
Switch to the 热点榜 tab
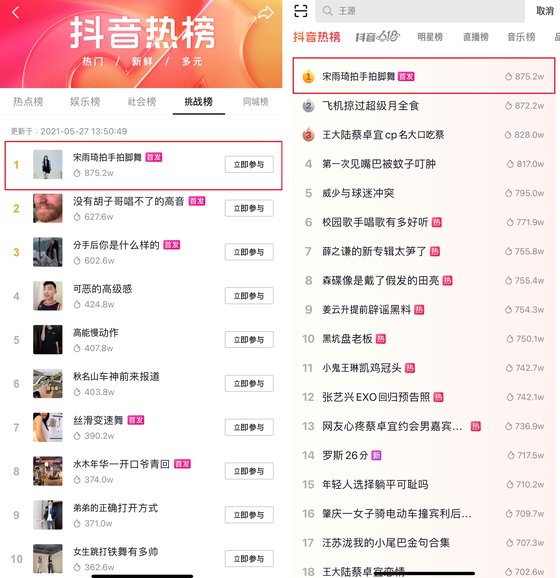28,101
